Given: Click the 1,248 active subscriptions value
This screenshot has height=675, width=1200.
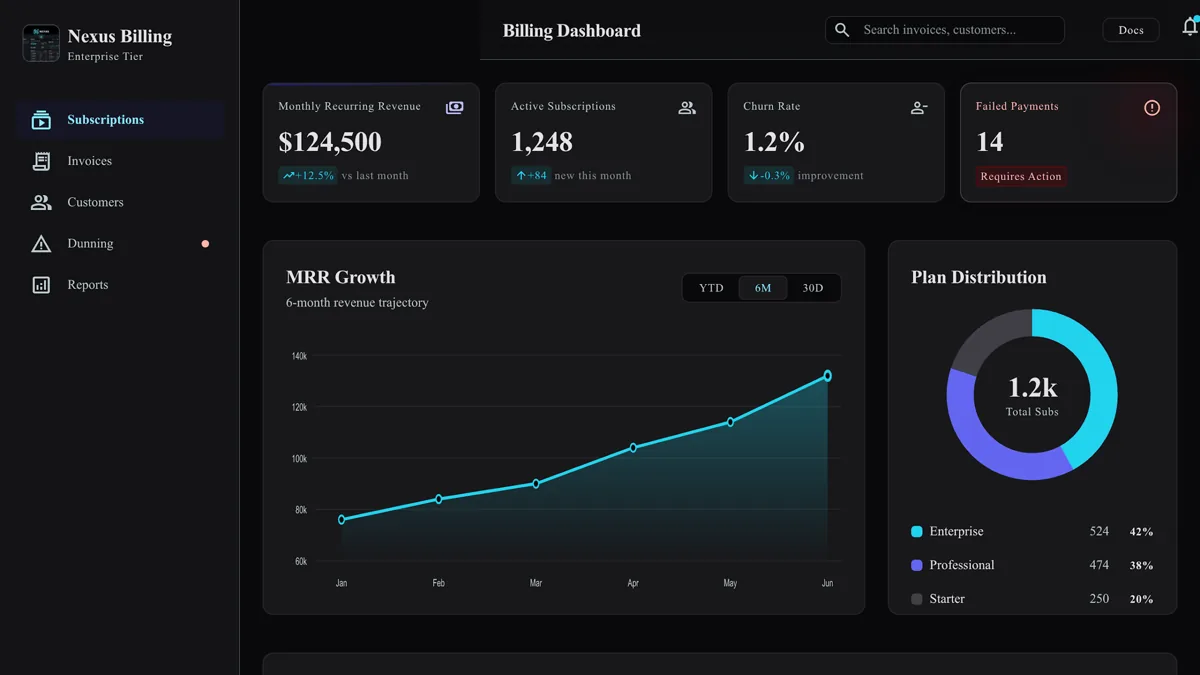Looking at the screenshot, I should coord(542,142).
